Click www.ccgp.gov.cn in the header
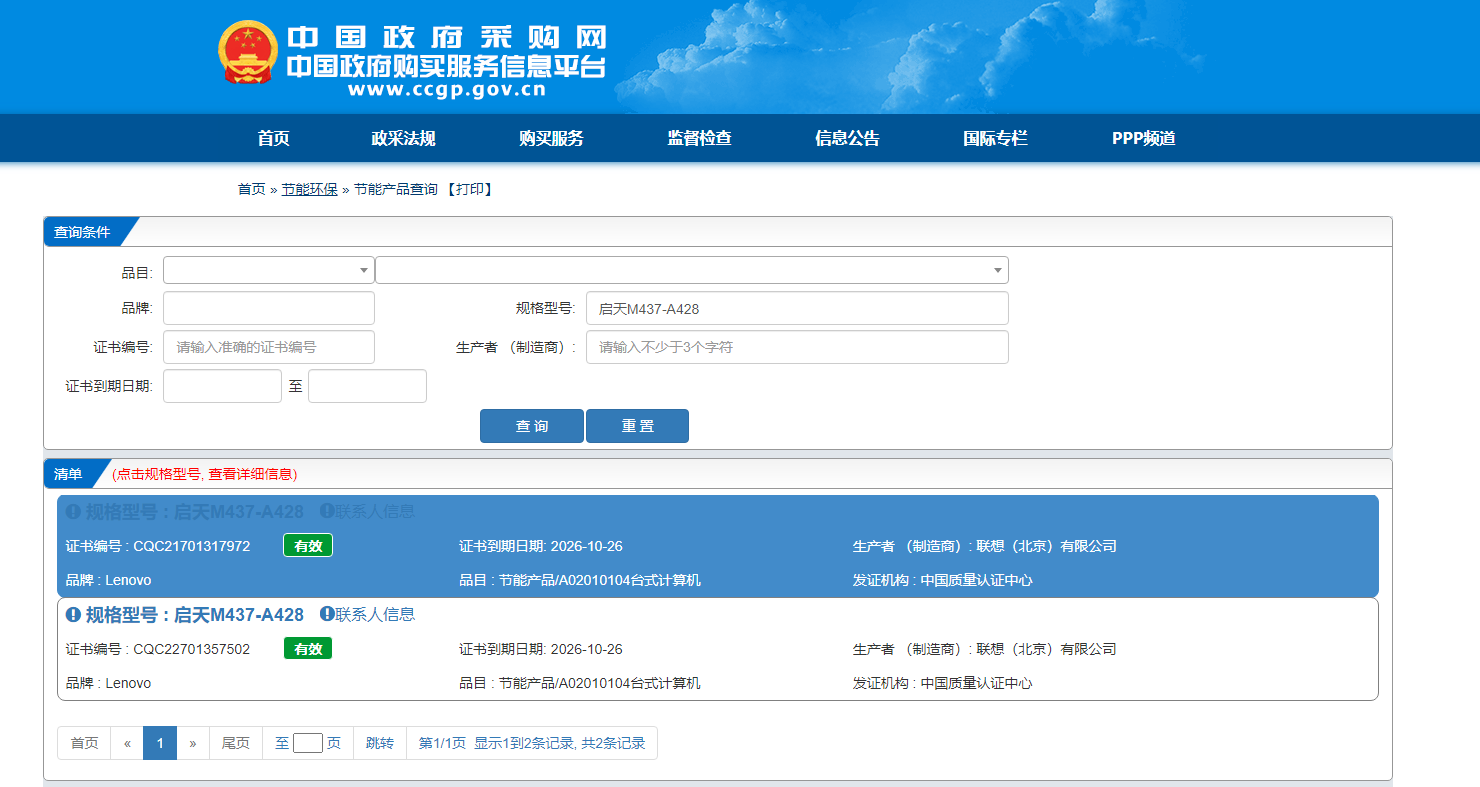 tap(447, 89)
